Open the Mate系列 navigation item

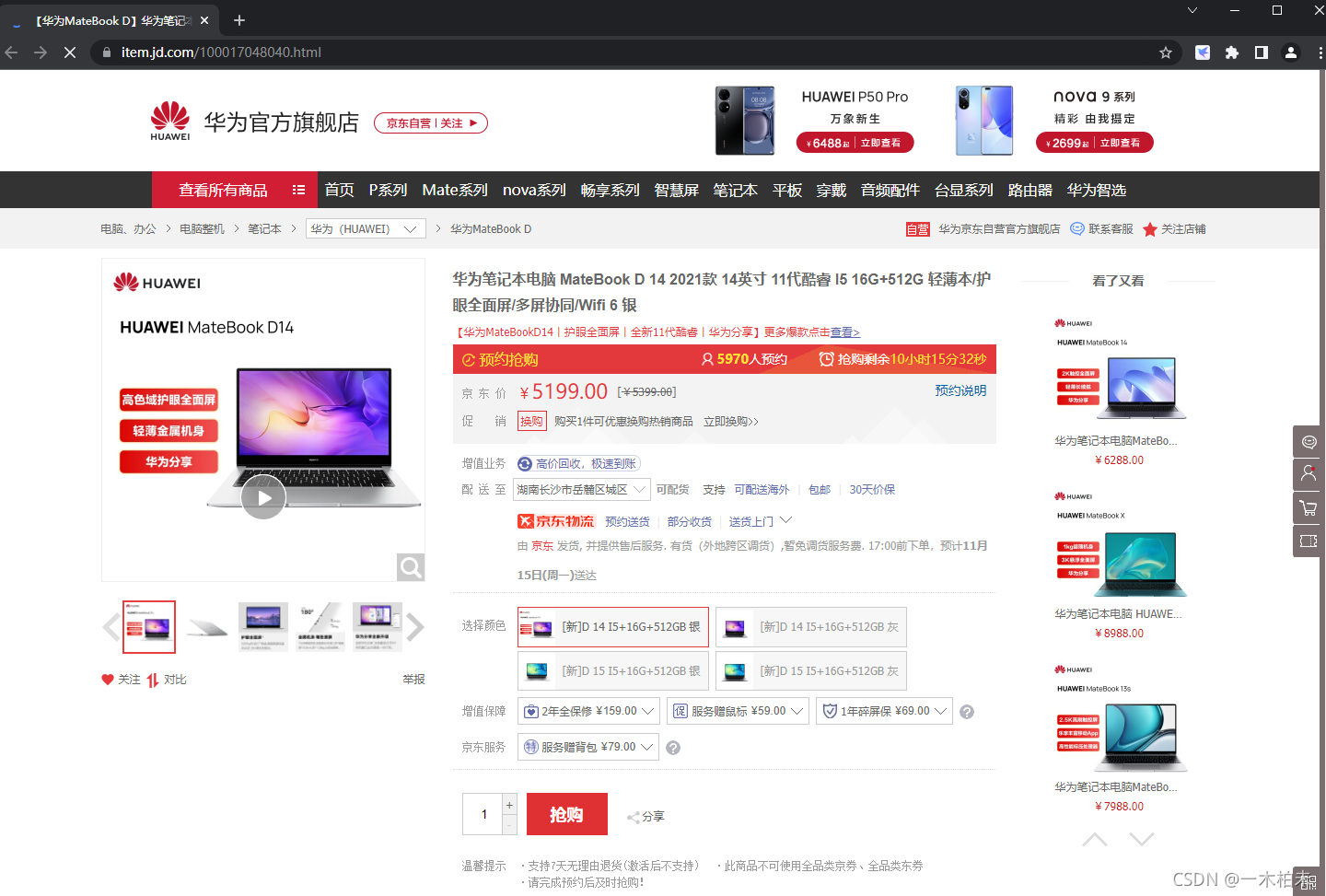coord(455,190)
